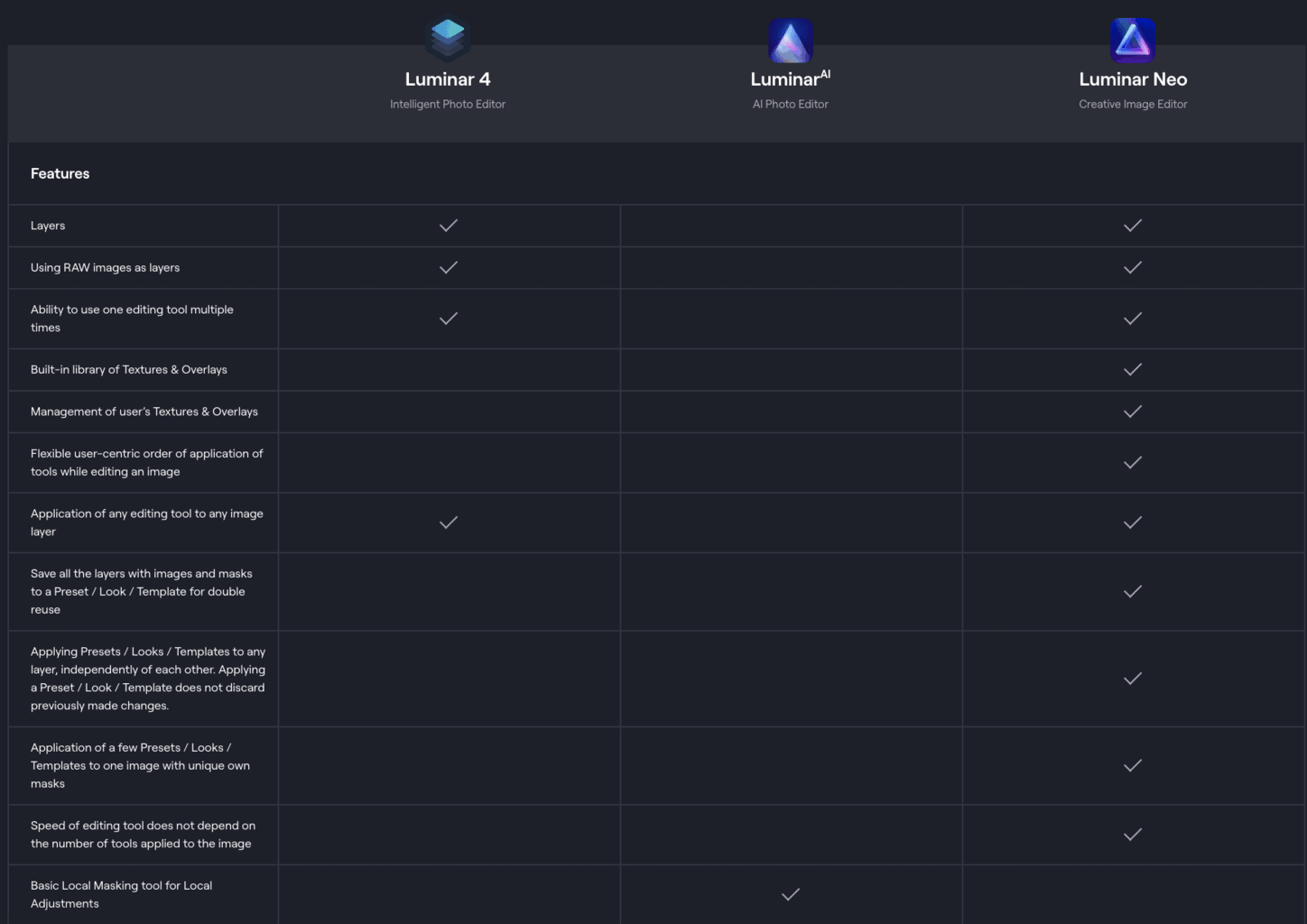Click 'Intelligent Photo Editor' subtitle
Image resolution: width=1307 pixels, height=924 pixels.
point(448,105)
